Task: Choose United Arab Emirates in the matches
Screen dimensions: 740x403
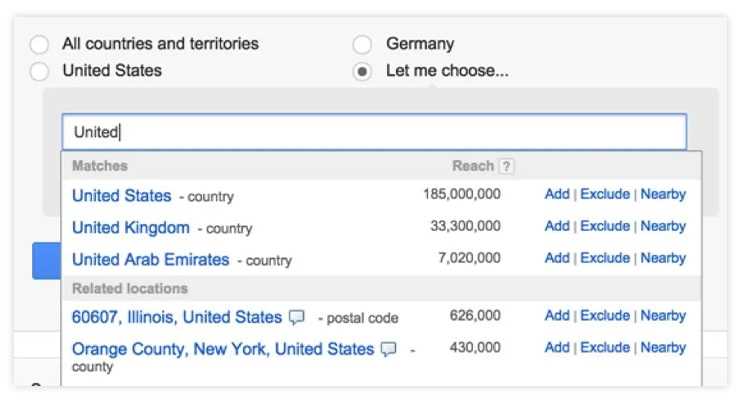Action: pos(150,259)
